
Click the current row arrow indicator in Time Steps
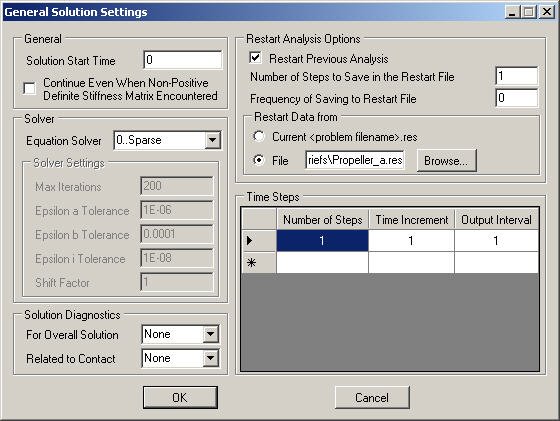(x=250, y=241)
